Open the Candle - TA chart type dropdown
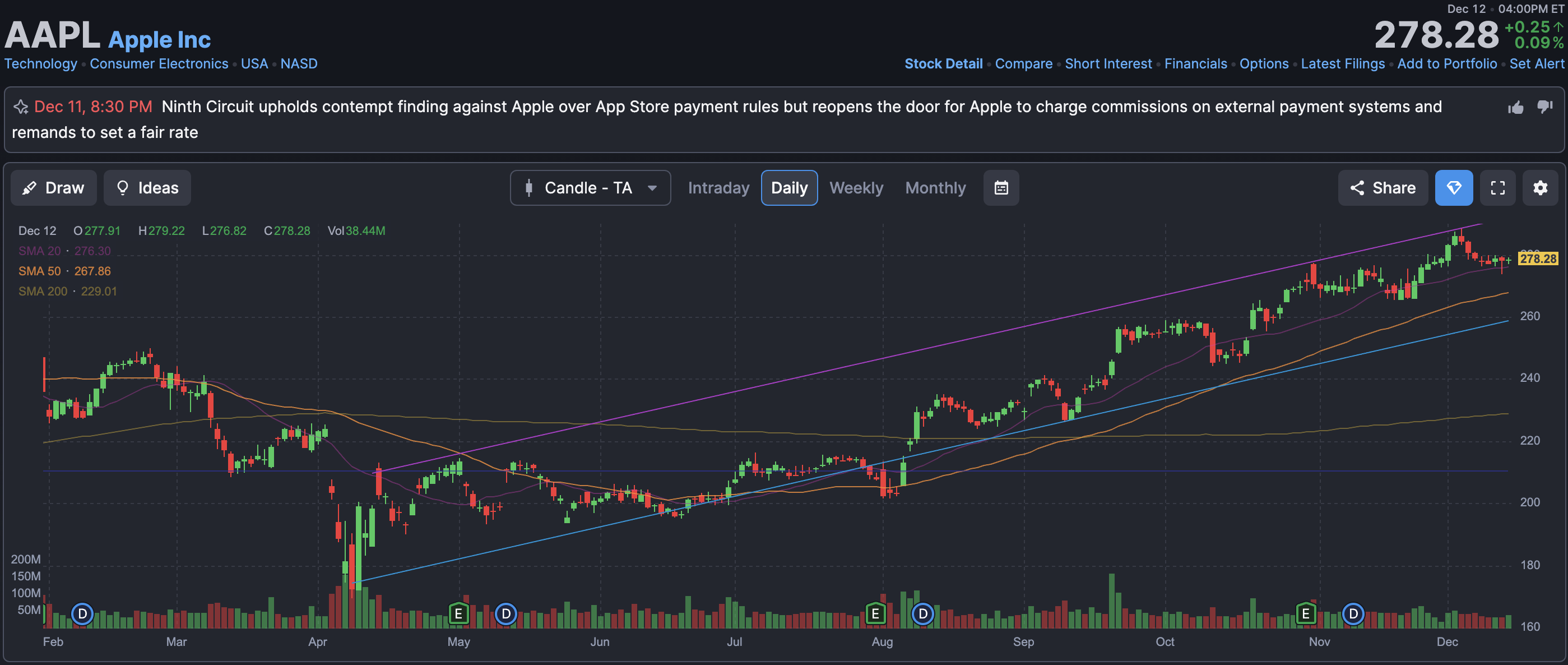 [x=590, y=188]
